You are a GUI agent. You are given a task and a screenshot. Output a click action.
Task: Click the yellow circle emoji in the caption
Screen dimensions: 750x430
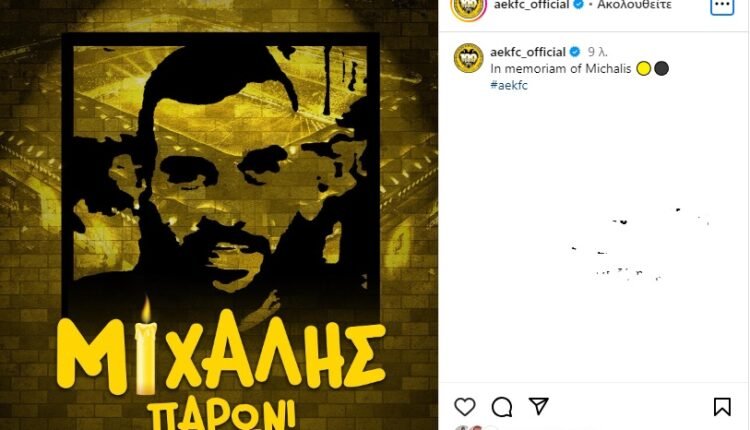644,69
